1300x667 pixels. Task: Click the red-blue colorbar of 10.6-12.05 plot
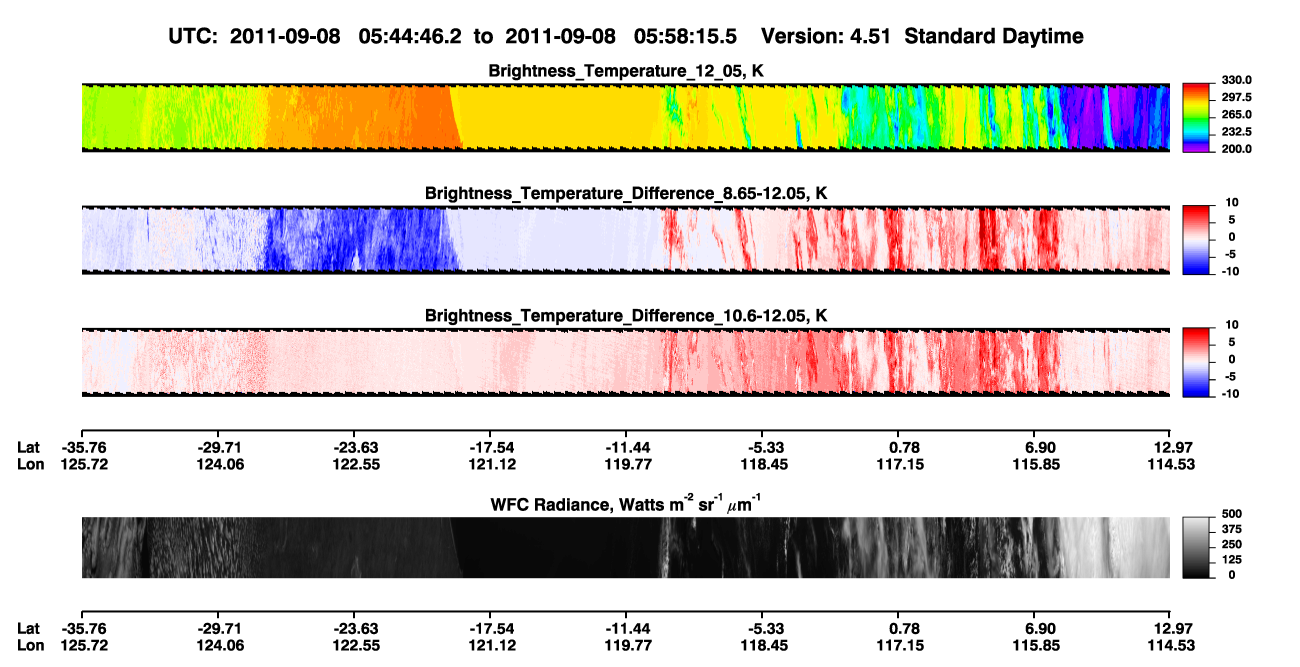tap(1197, 362)
